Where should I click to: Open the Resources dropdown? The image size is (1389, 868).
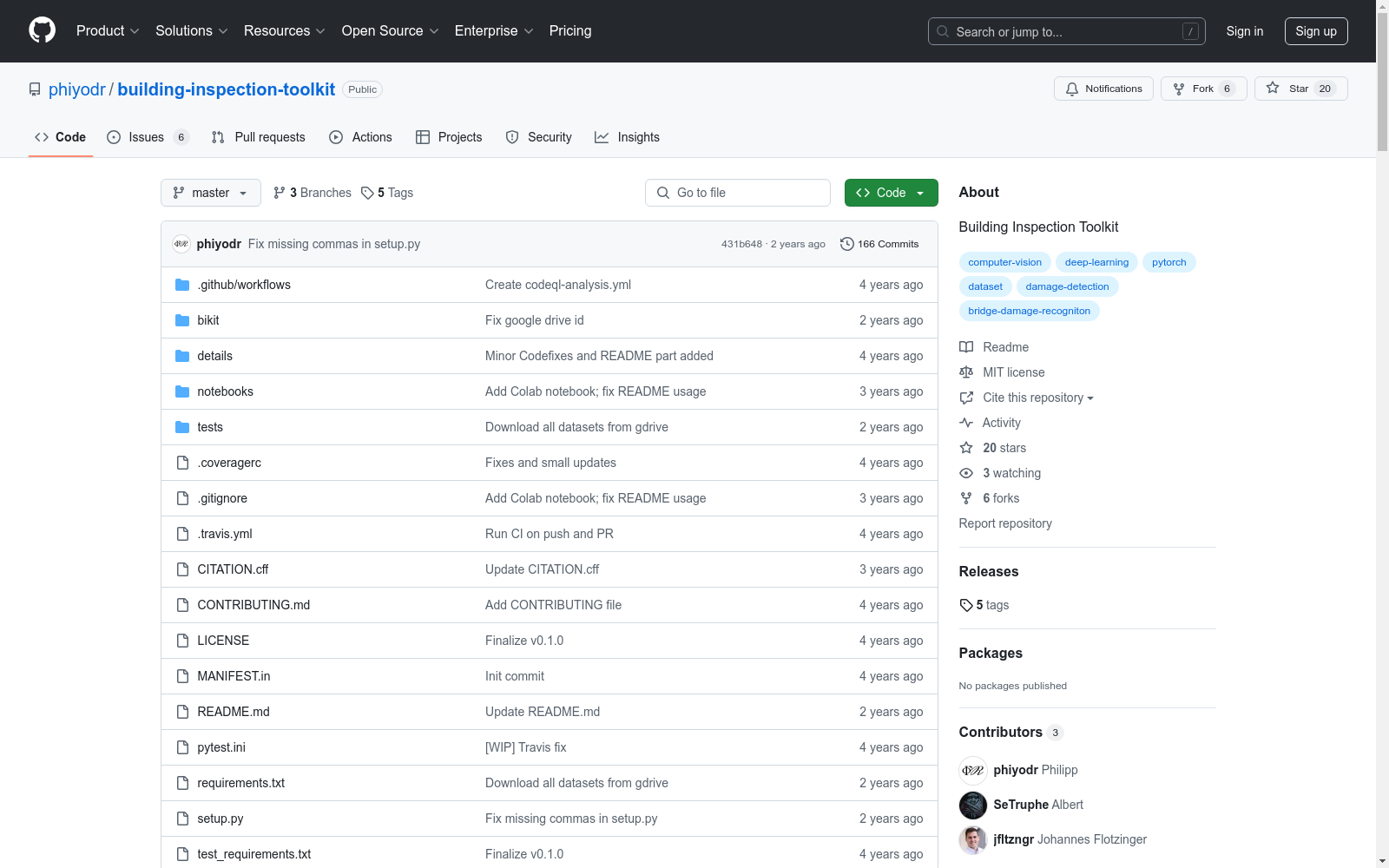pyautogui.click(x=285, y=30)
